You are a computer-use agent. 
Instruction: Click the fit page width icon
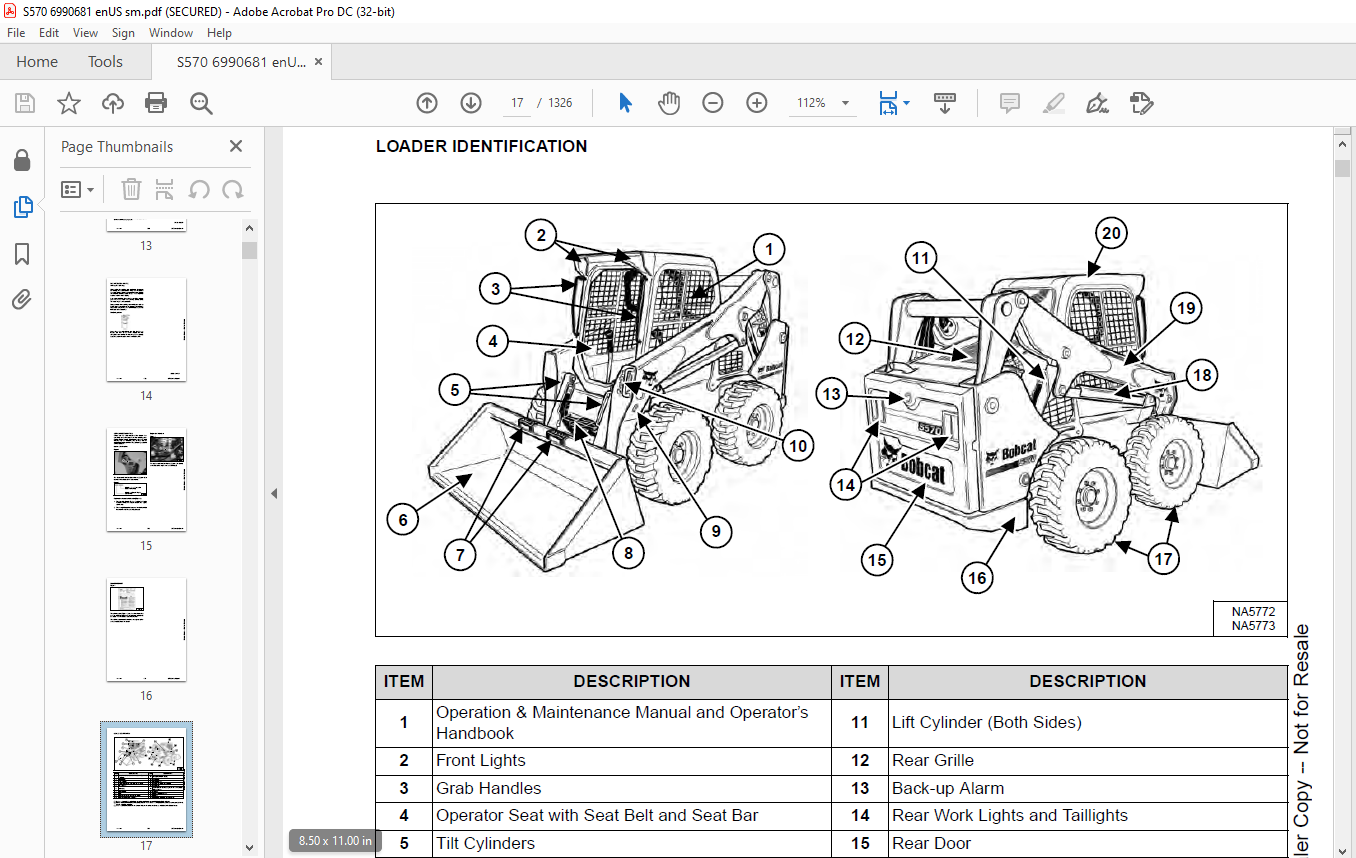(x=888, y=103)
